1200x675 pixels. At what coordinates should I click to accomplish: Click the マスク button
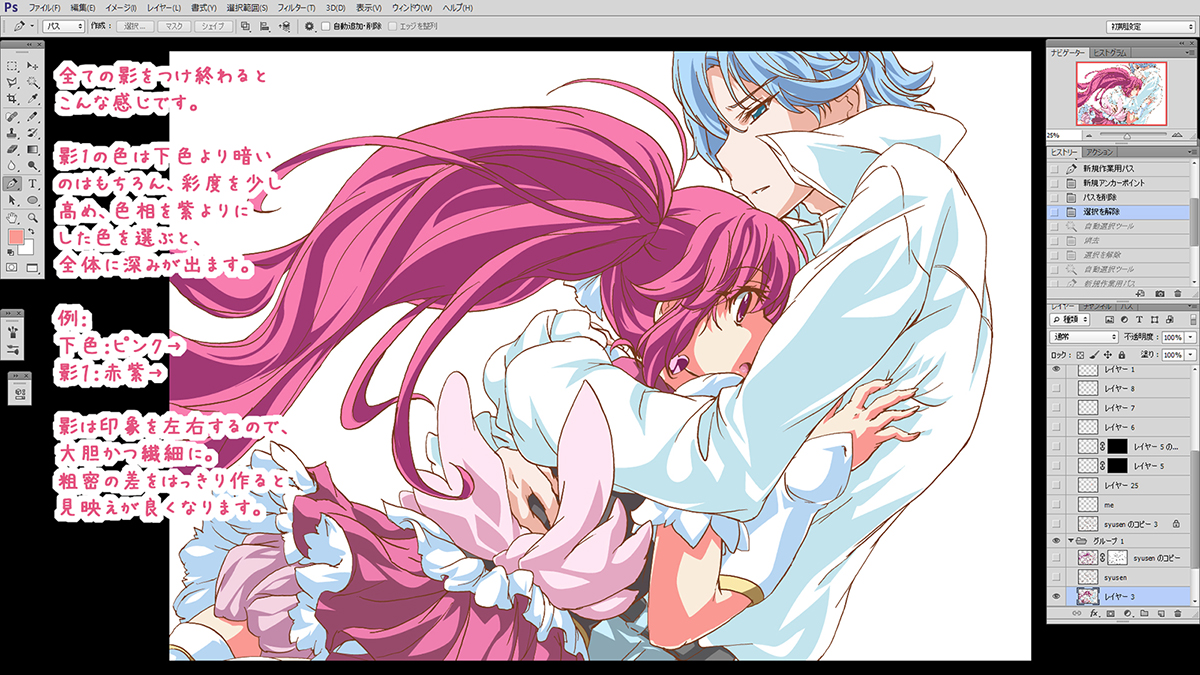tap(174, 26)
